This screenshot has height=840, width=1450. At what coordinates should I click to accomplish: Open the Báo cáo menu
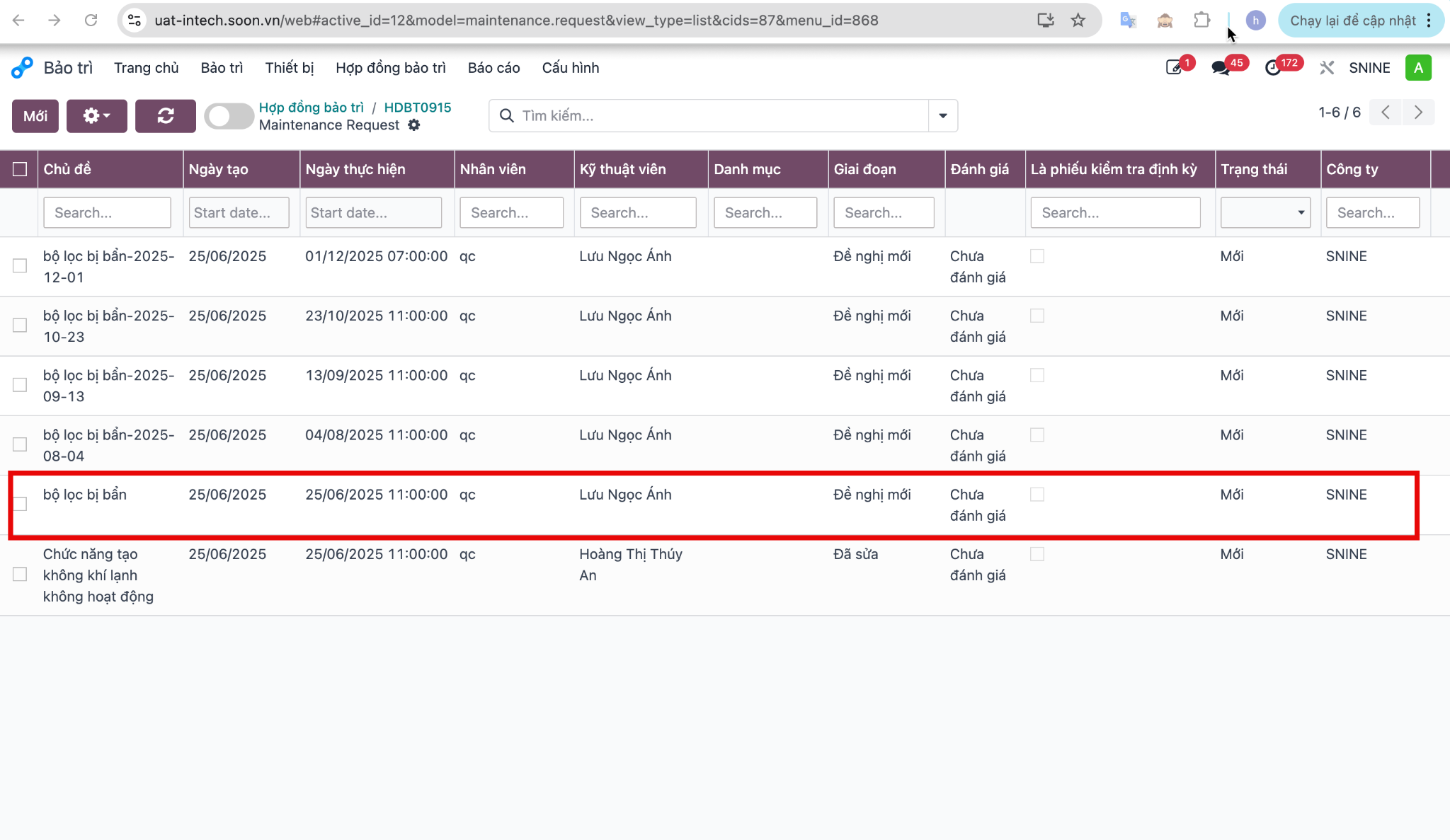pyautogui.click(x=493, y=68)
